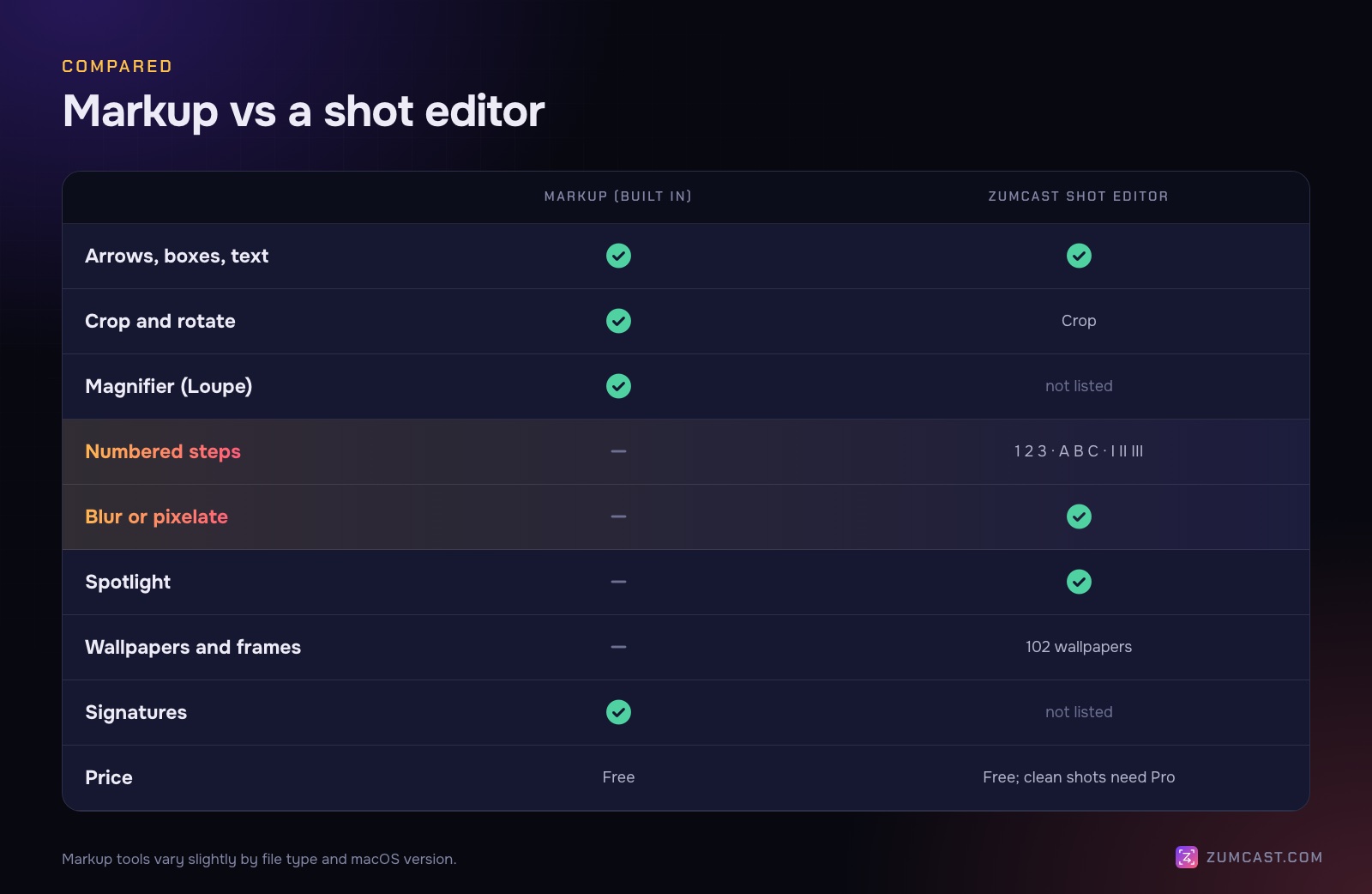Click the Markup checkmark for Arrows, boxes, text
This screenshot has width=1372, height=894.
click(618, 256)
